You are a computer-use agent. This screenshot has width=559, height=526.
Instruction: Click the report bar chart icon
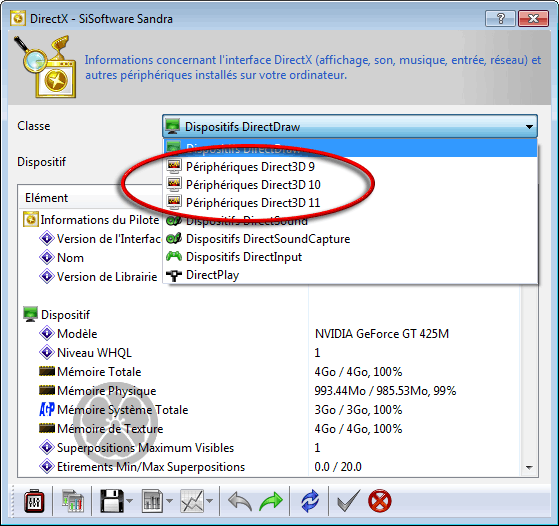coord(152,501)
